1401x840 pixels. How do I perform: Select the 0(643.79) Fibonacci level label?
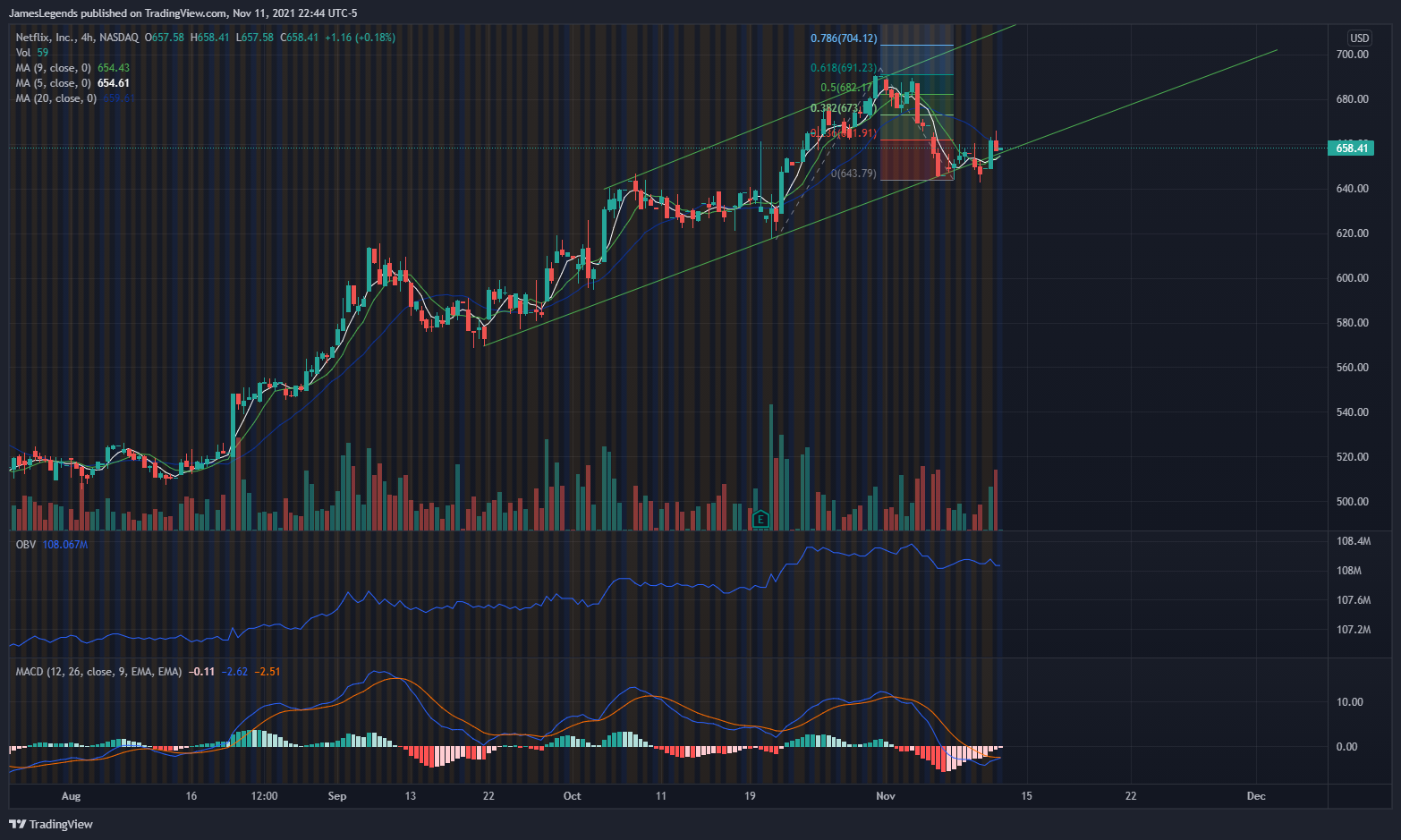[x=853, y=174]
